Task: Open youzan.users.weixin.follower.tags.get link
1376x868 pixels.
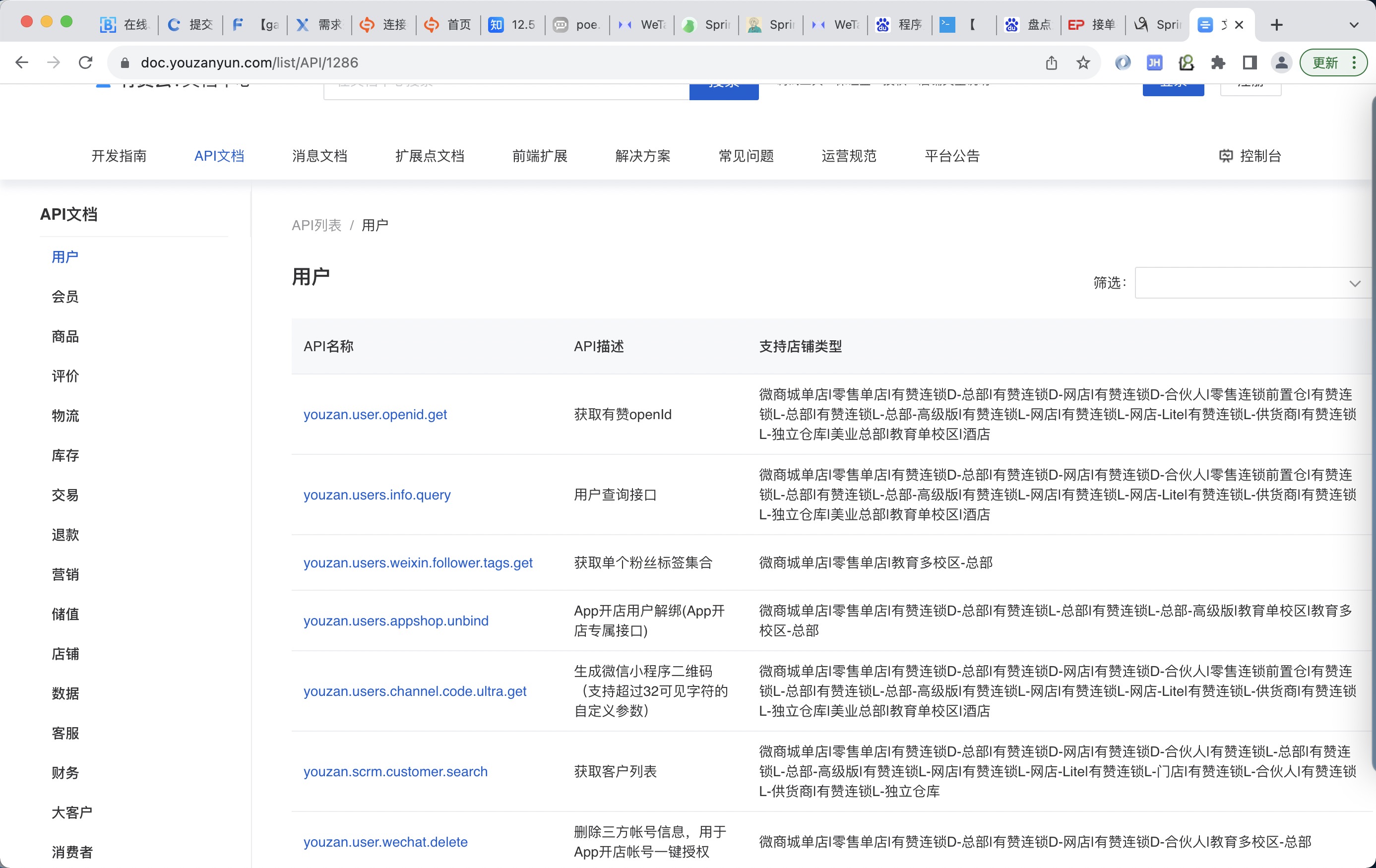Action: tap(418, 563)
